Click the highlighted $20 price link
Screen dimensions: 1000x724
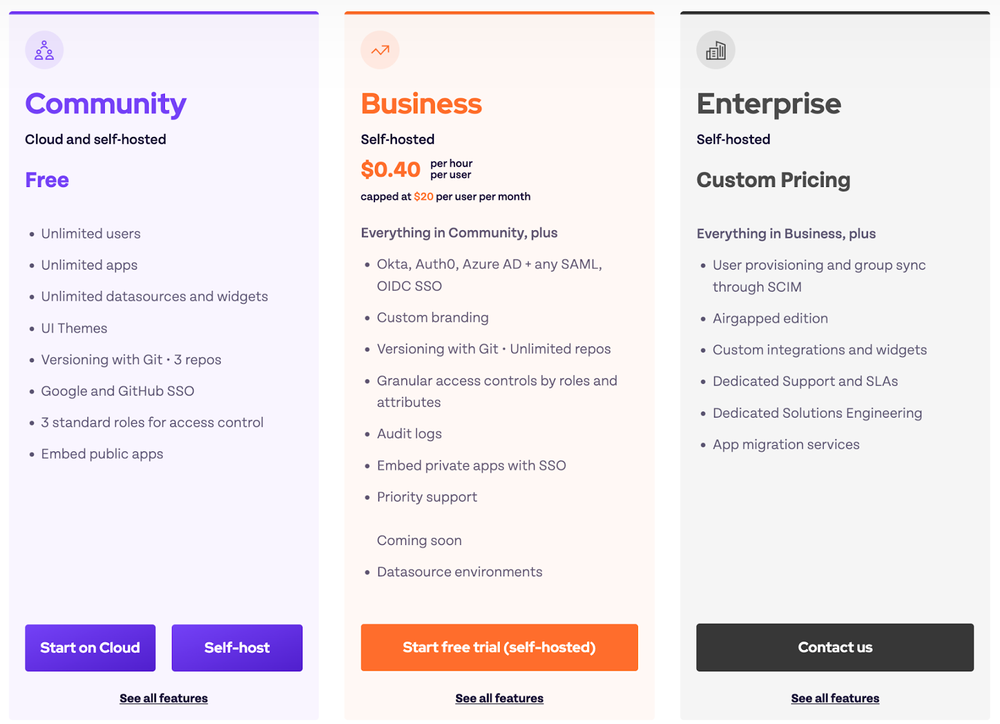pyautogui.click(x=422, y=196)
